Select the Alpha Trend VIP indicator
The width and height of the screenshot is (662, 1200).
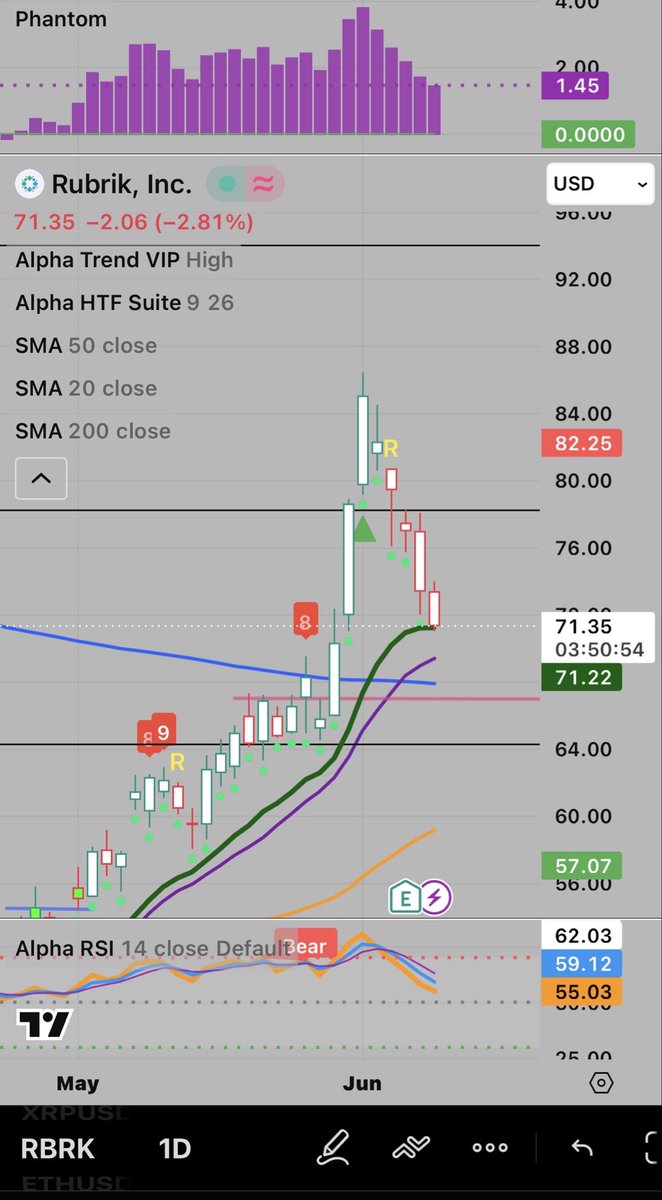[x=124, y=260]
